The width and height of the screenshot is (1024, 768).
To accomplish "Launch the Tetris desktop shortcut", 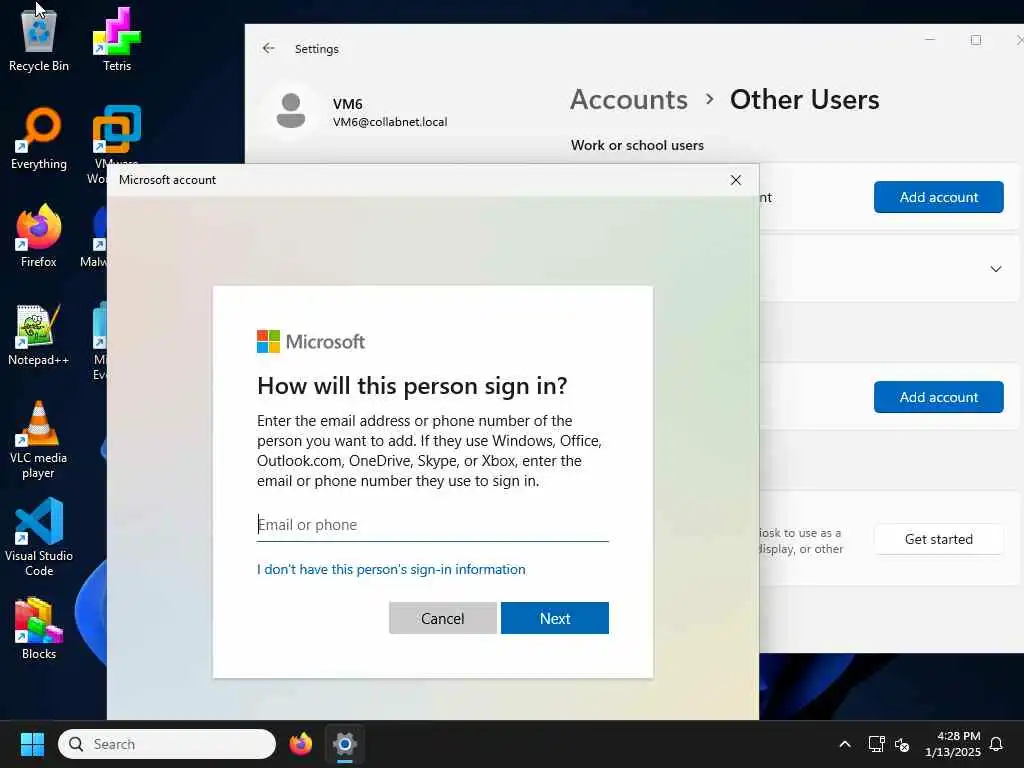I will pos(117,40).
